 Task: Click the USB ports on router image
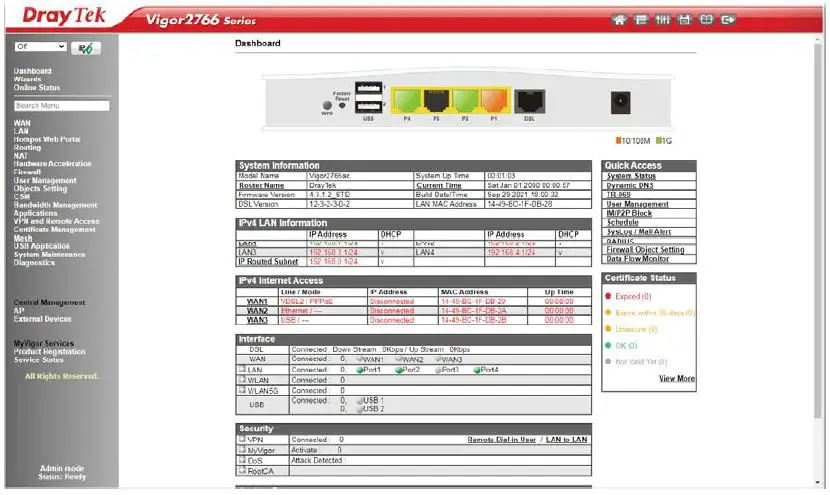(368, 97)
